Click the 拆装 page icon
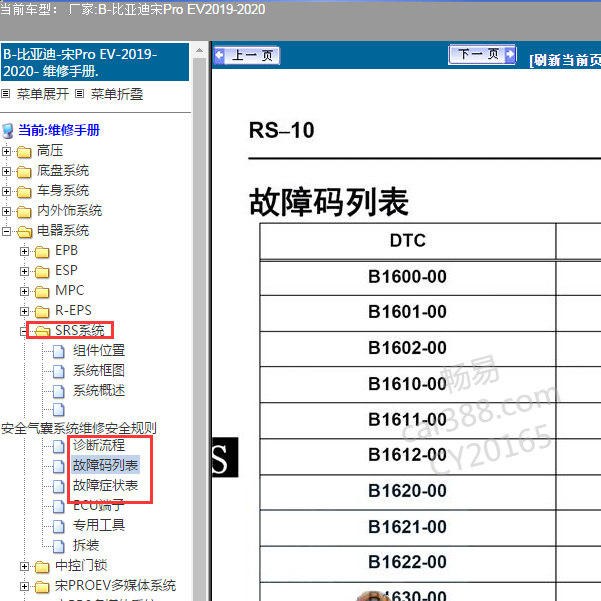This screenshot has width=601, height=601. click(x=59, y=546)
